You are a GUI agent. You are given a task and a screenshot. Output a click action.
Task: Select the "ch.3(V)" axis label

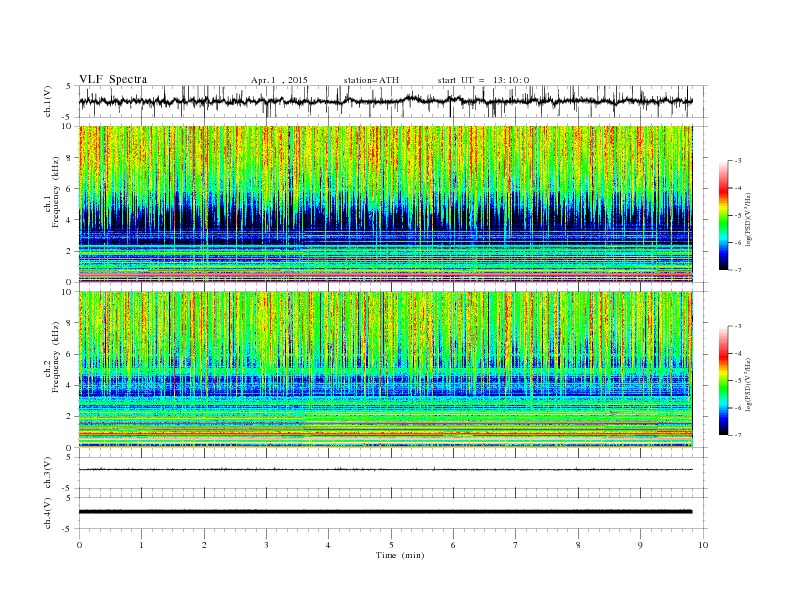[x=48, y=473]
